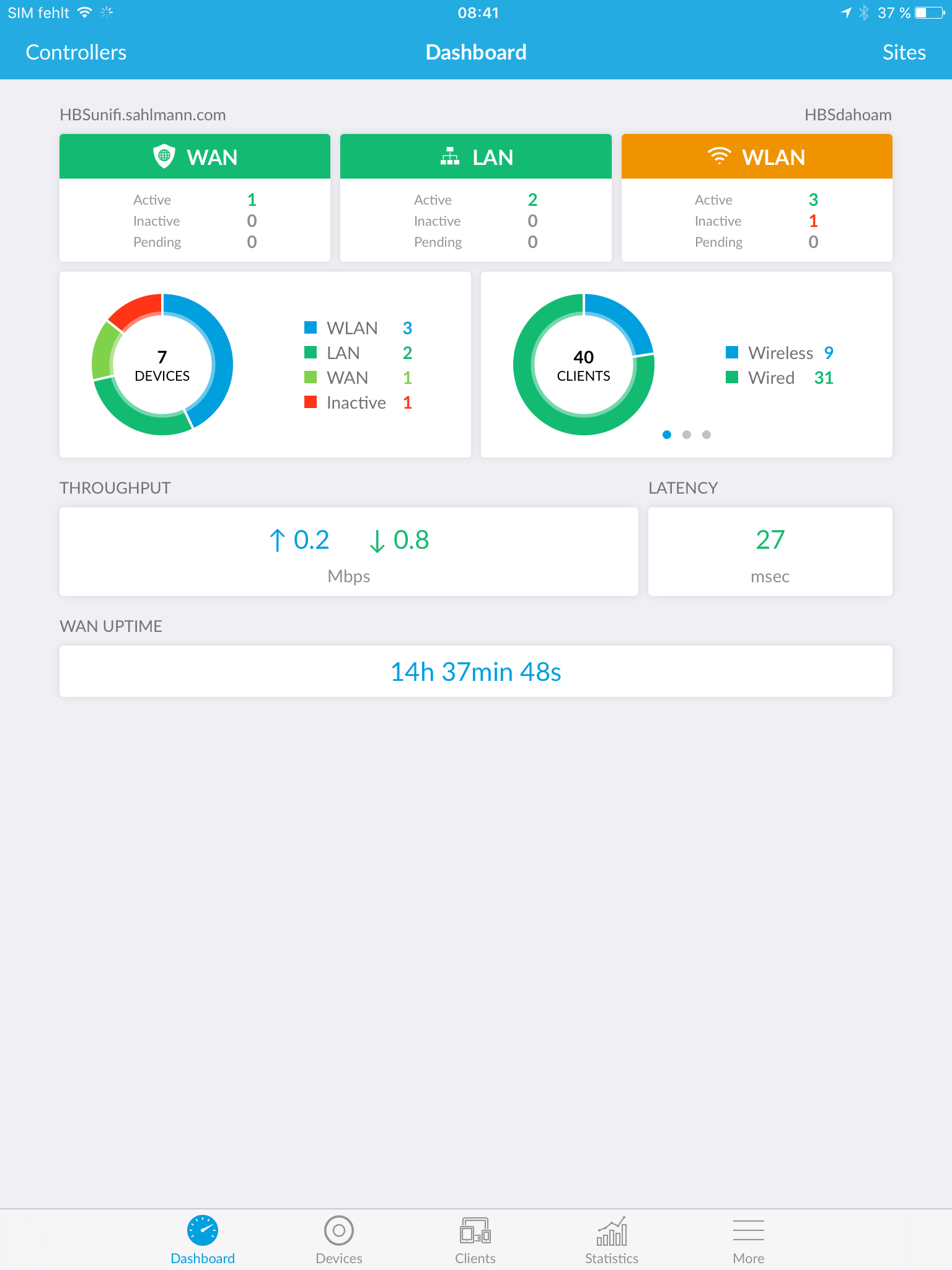Tap the 7 Devices donut chart
The height and width of the screenshot is (1270, 952).
click(x=162, y=365)
